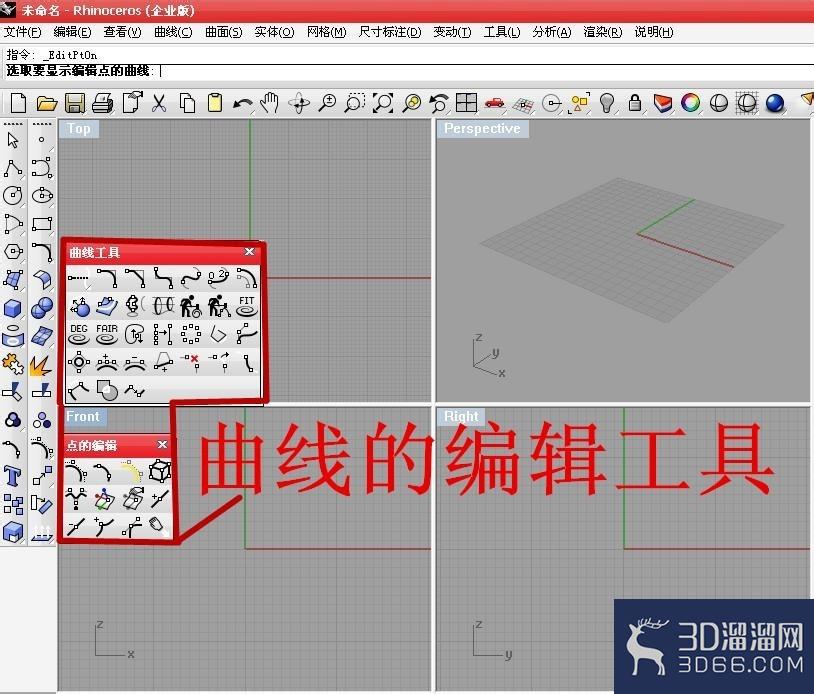
Task: Select the Circle tool in sidebar
Action: click(13, 196)
